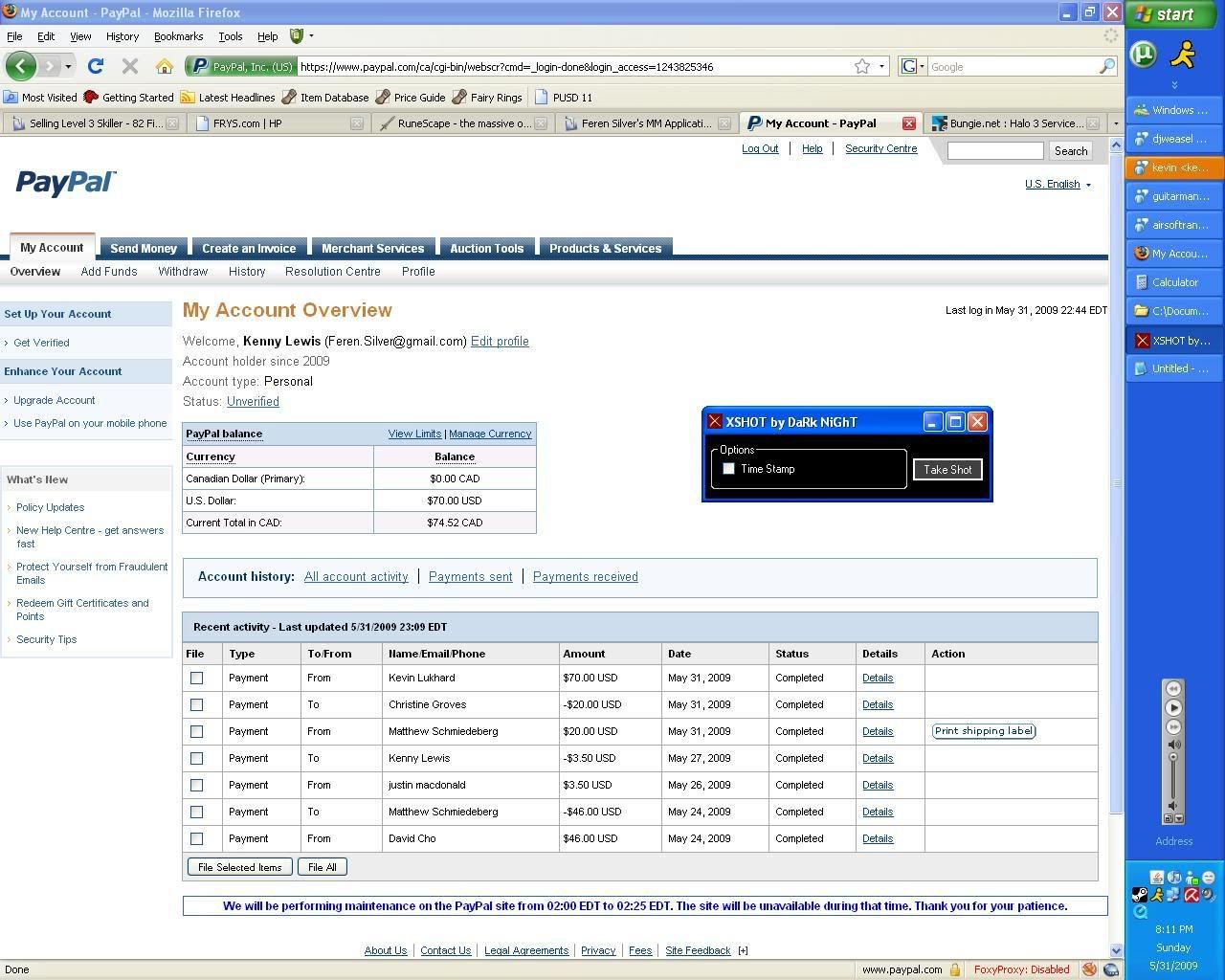The height and width of the screenshot is (980, 1225).
Task: Click the File Selected Items button
Action: click(239, 867)
